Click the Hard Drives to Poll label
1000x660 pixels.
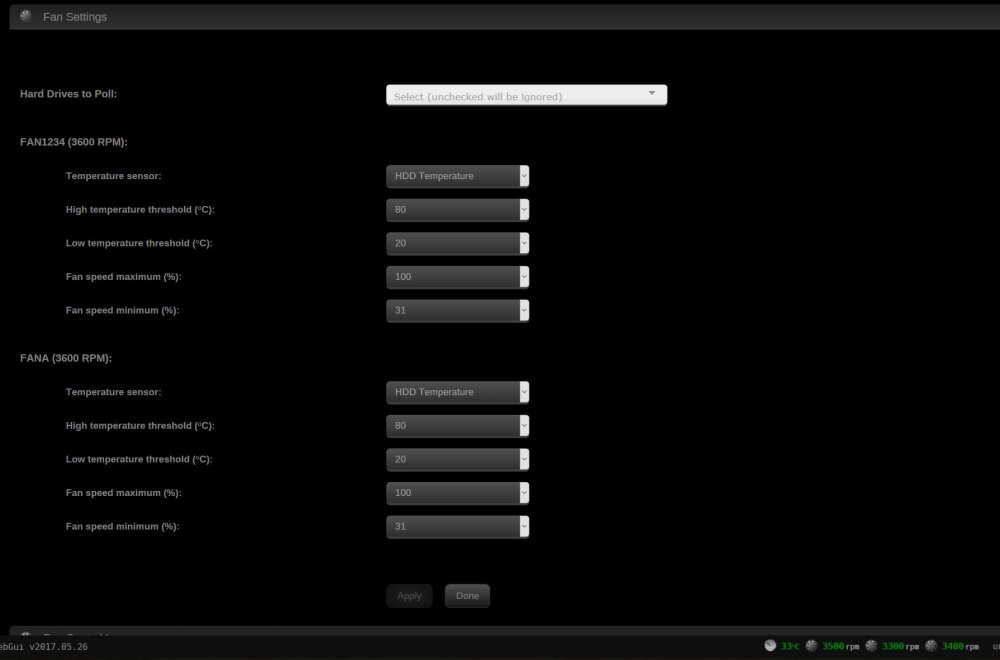[x=68, y=94]
